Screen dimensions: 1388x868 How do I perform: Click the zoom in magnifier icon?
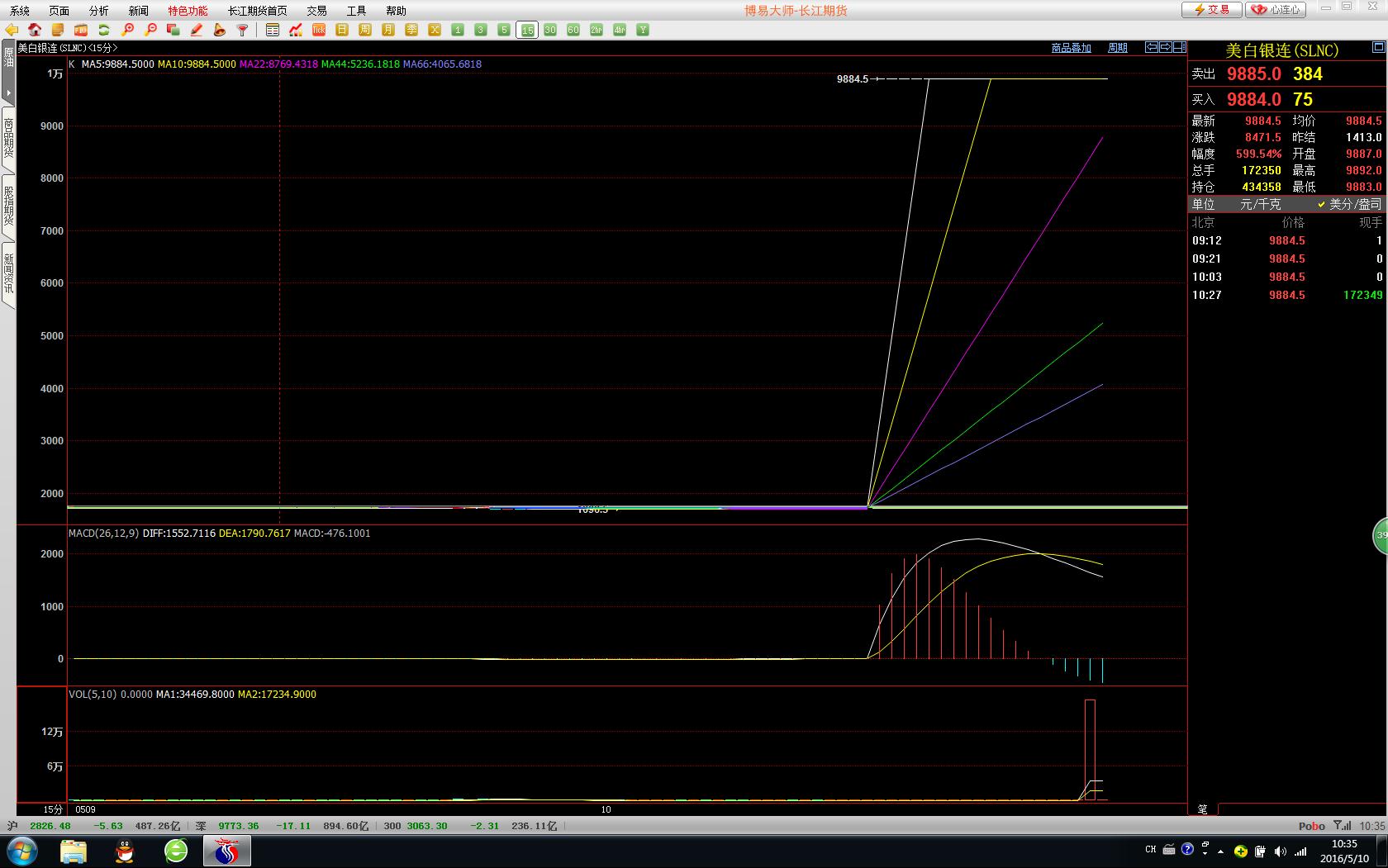tap(127, 30)
